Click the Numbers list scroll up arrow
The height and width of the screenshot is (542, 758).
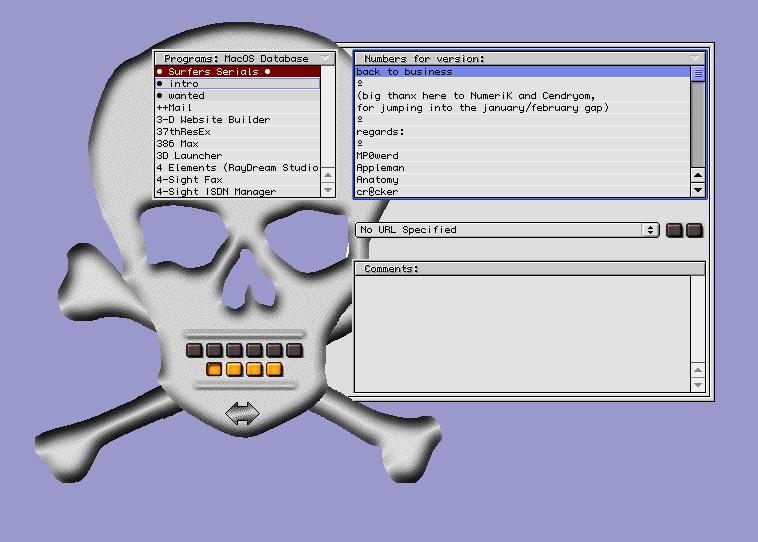pos(698,175)
